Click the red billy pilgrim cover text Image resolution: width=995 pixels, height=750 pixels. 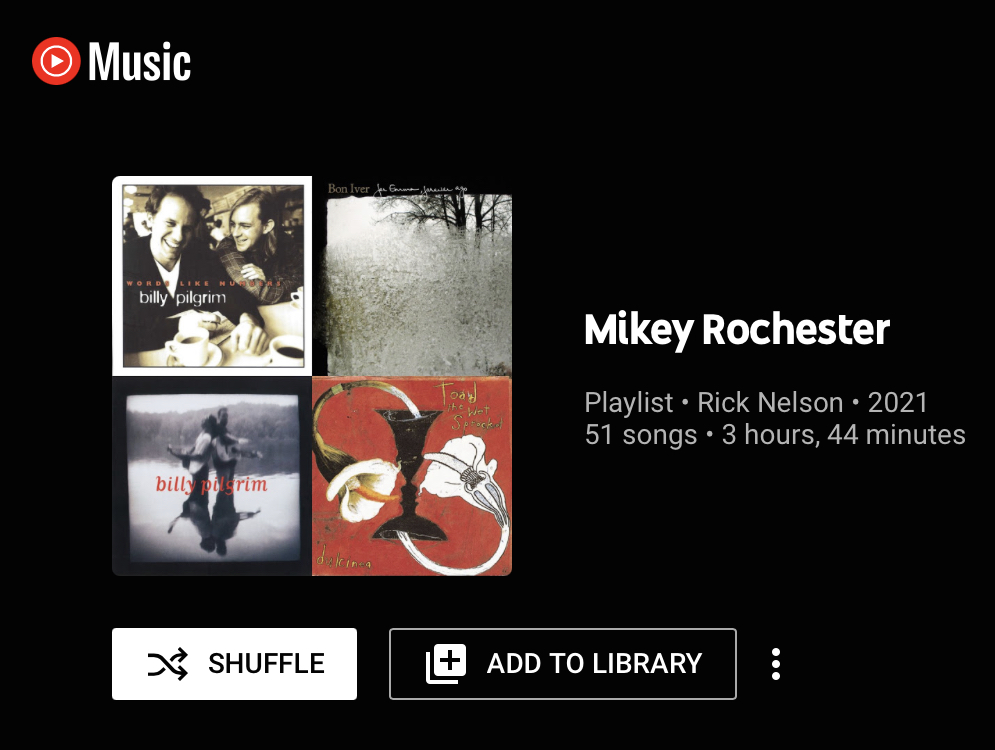(x=211, y=485)
